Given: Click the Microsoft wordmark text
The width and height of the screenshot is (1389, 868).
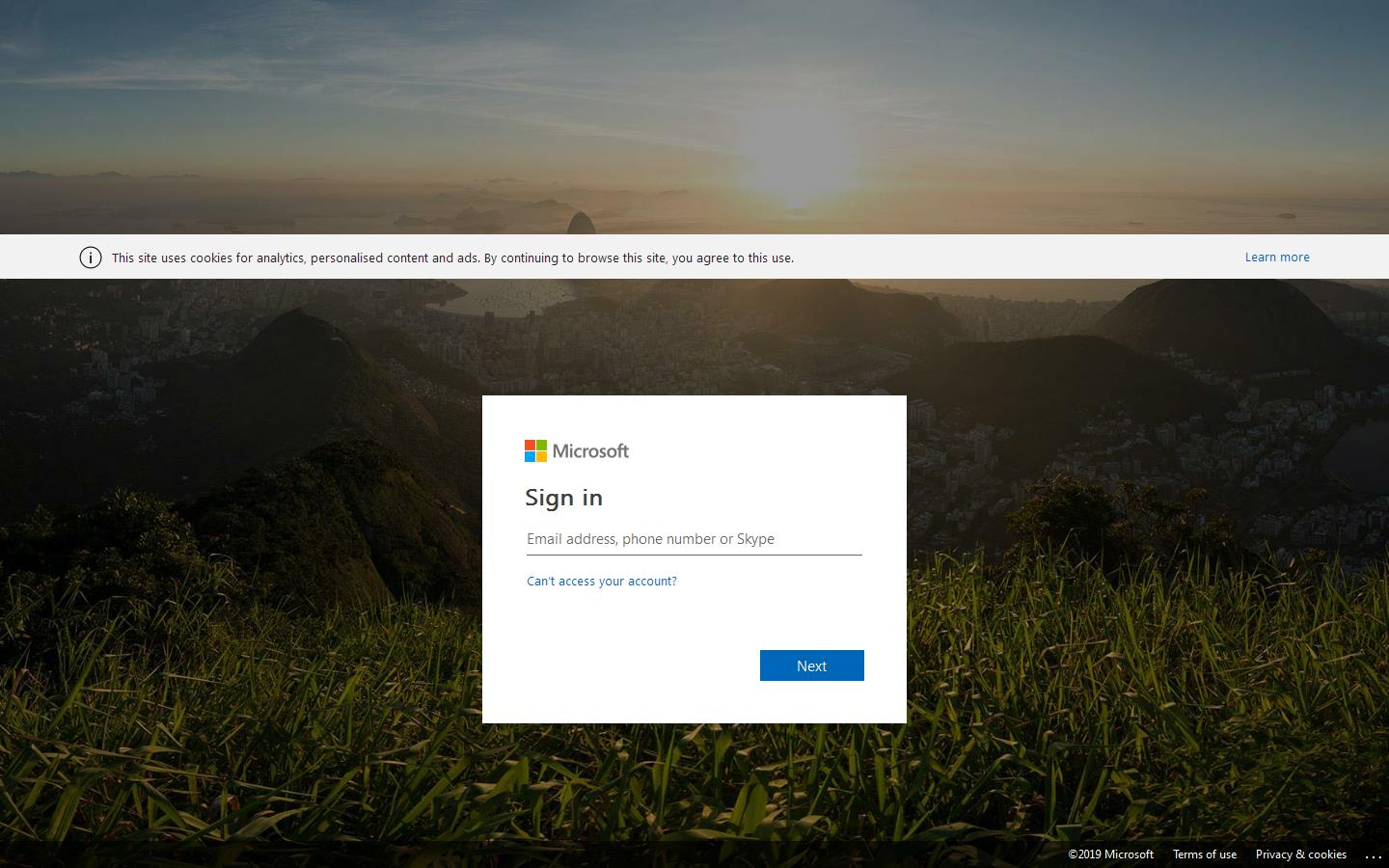Looking at the screenshot, I should (590, 450).
